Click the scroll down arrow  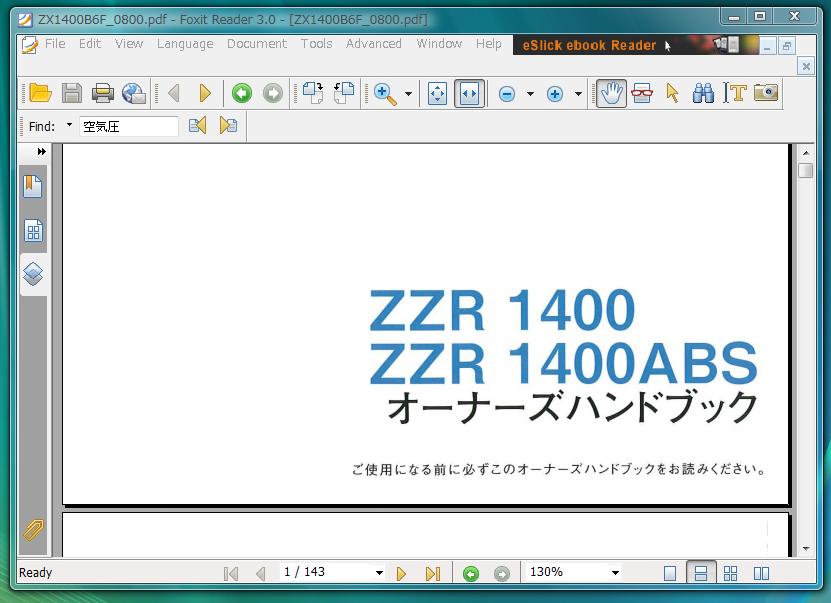[x=806, y=549]
